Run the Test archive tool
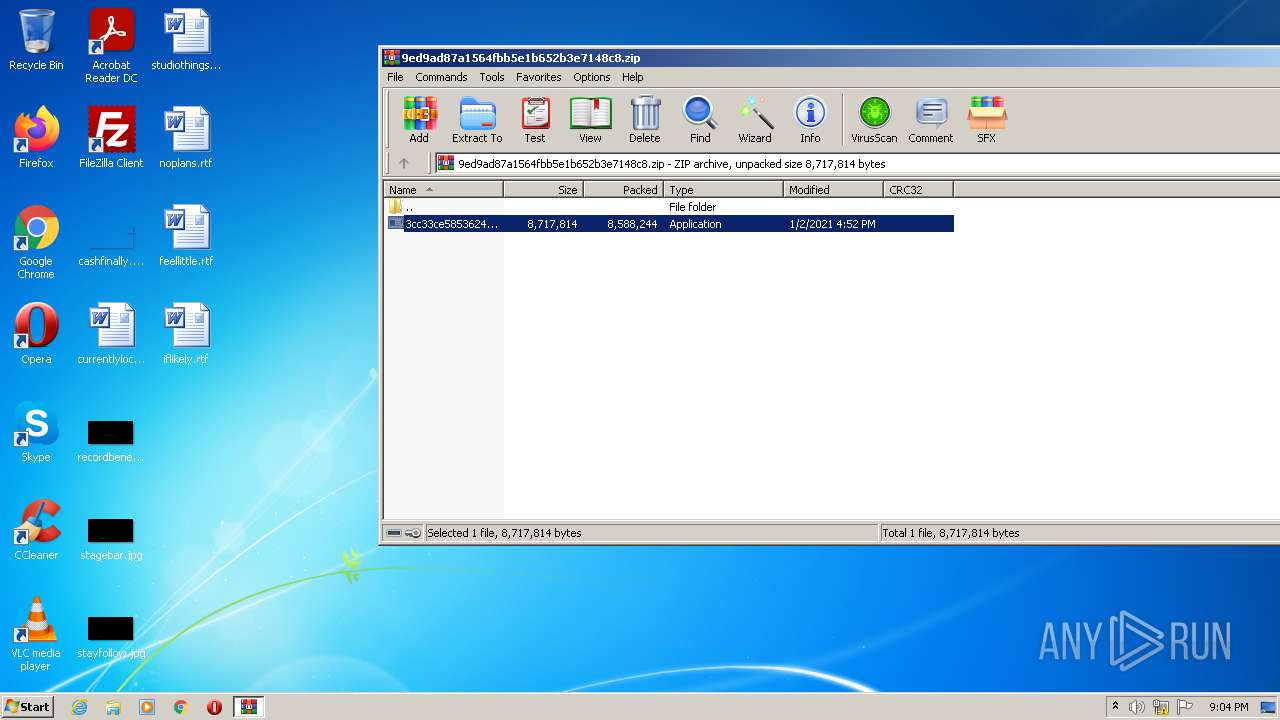1280x720 pixels. click(535, 120)
